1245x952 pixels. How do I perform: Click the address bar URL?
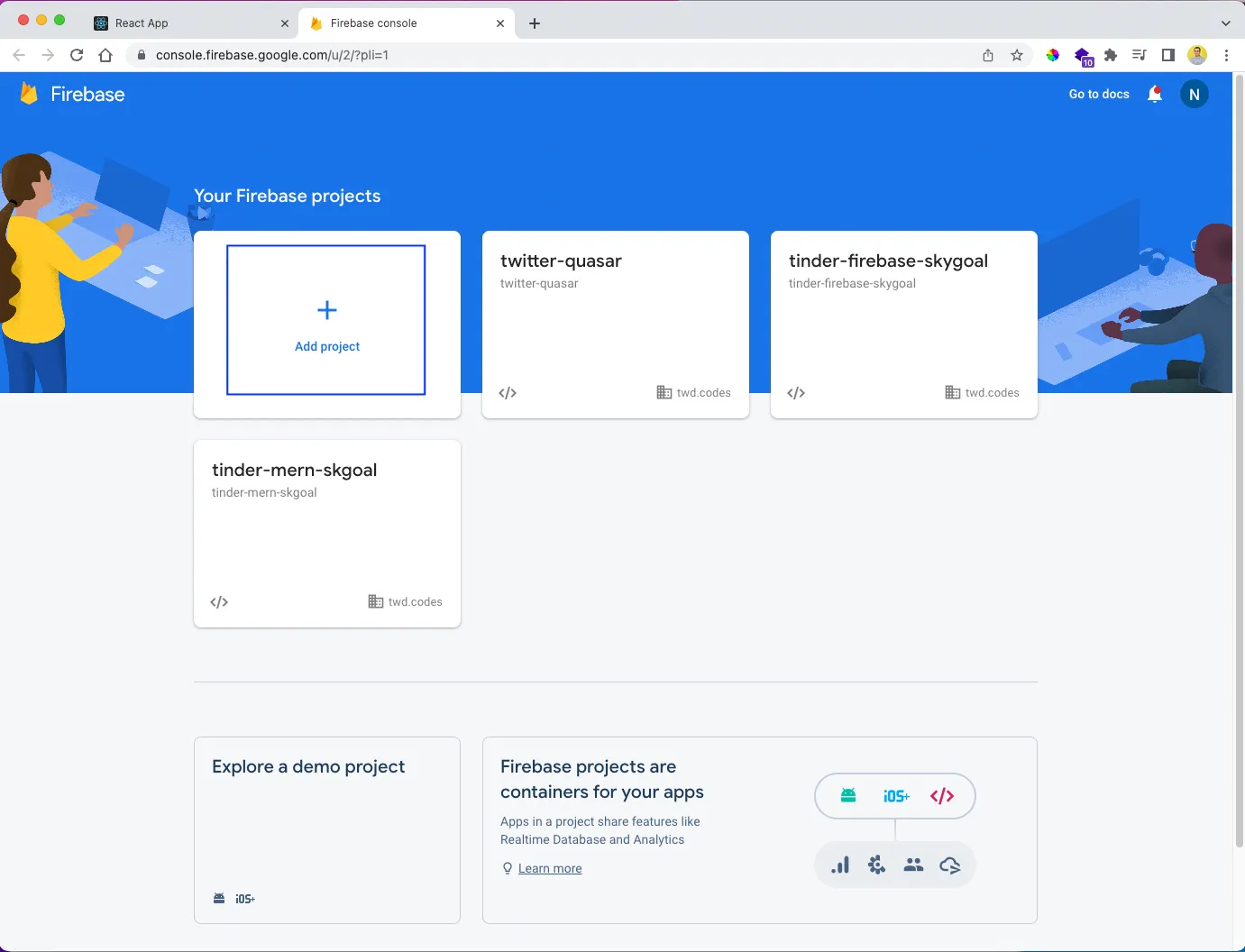272,55
